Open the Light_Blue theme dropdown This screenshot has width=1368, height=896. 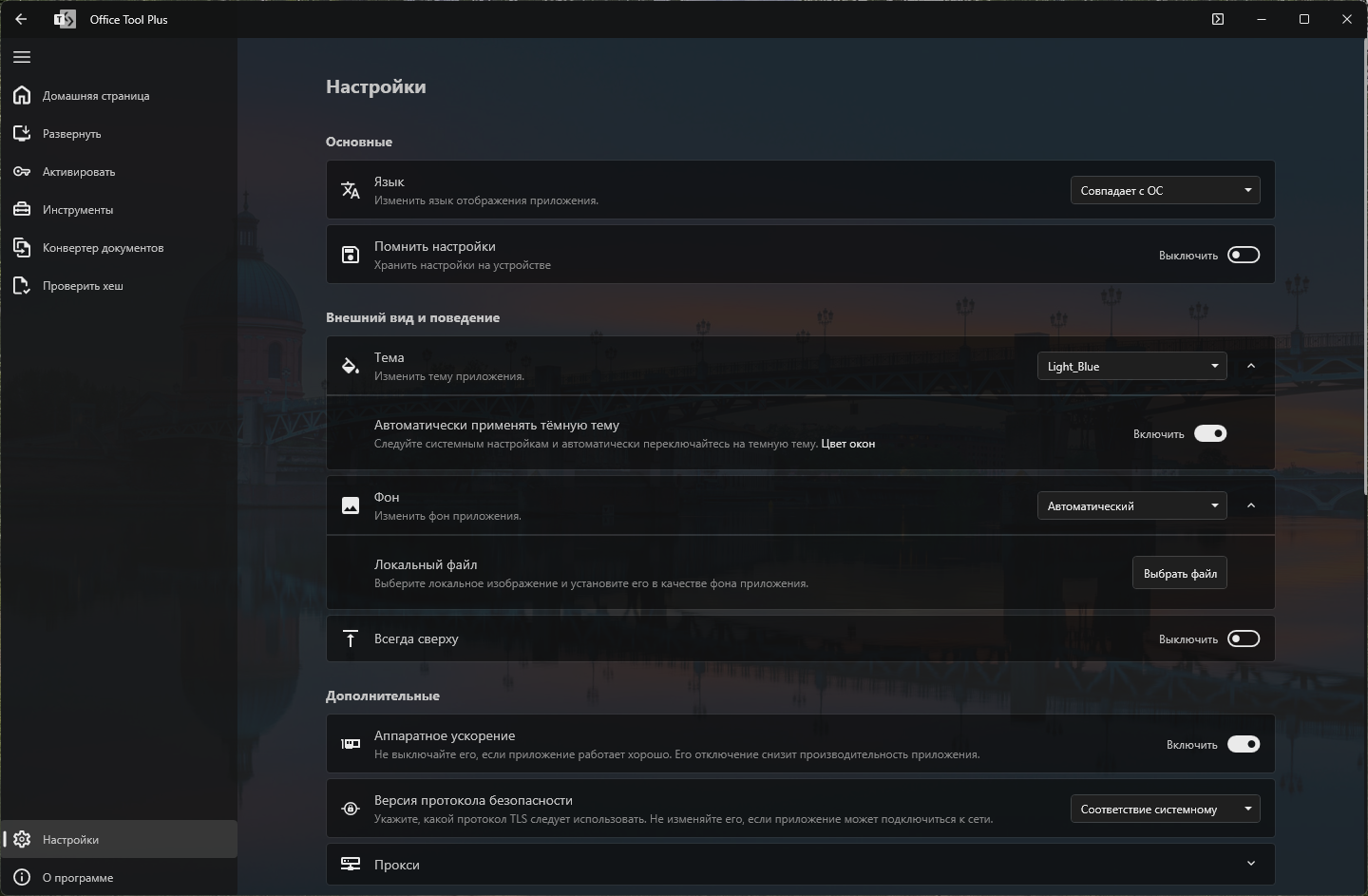[x=1132, y=366]
